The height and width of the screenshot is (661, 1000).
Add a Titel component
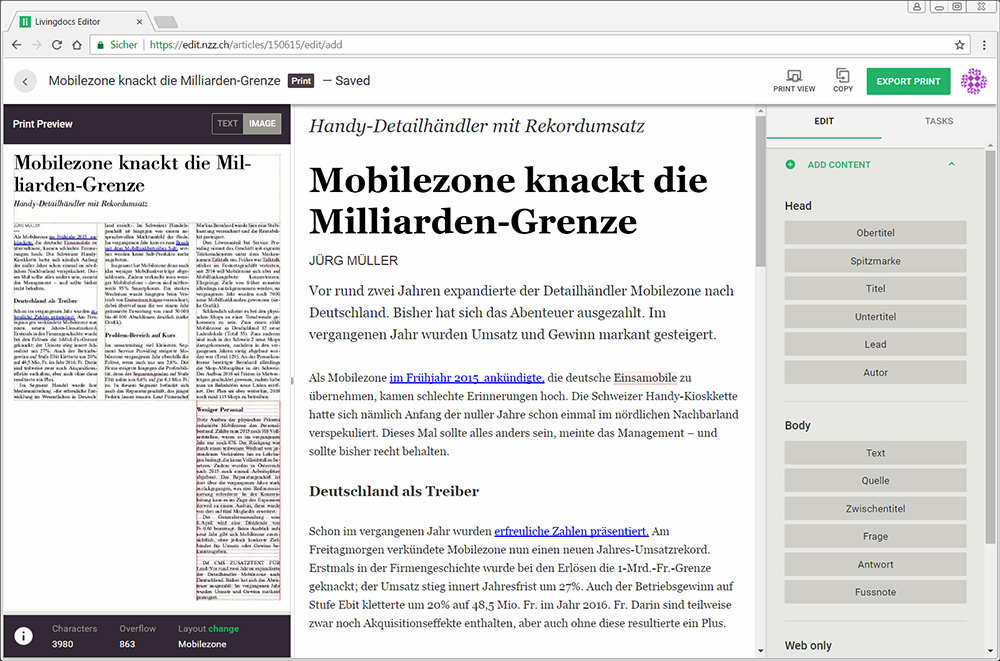875,288
